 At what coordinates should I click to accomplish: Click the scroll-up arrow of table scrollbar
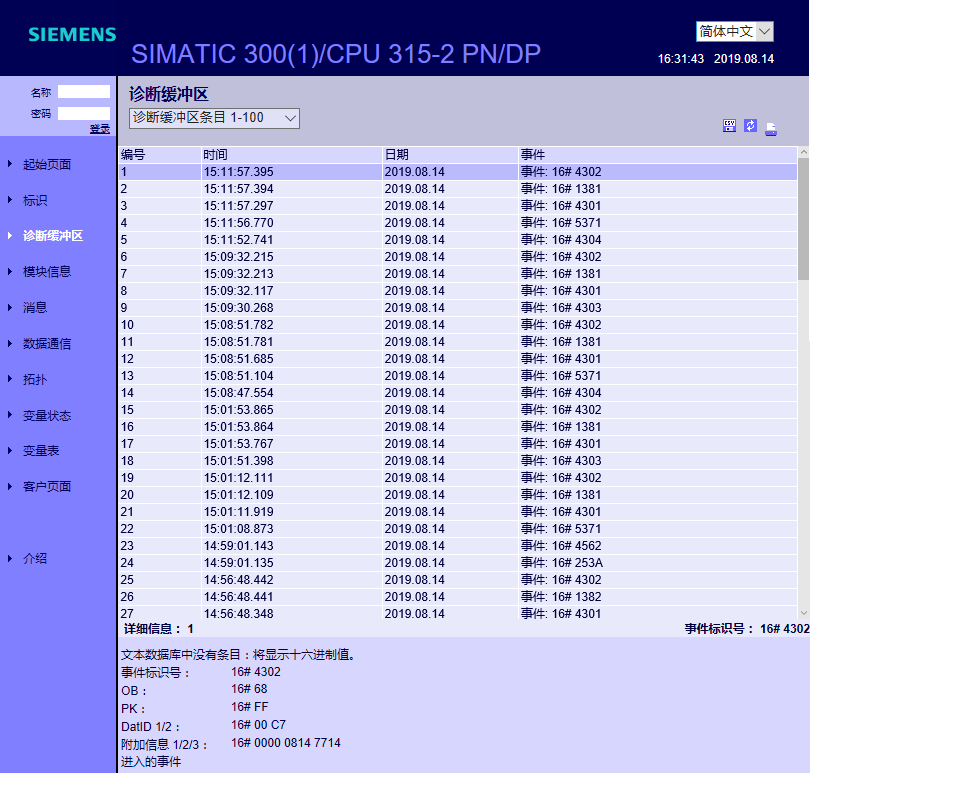click(803, 152)
